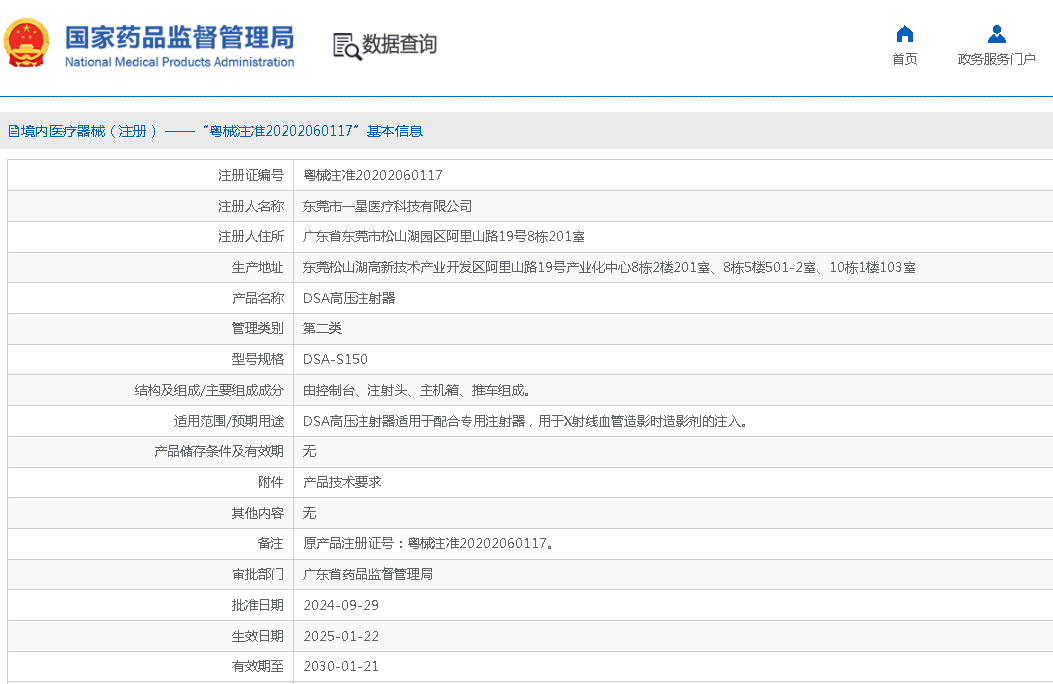The height and width of the screenshot is (684, 1053).
Task: Open the 数据查询 text heading
Action: pyautogui.click(x=399, y=45)
